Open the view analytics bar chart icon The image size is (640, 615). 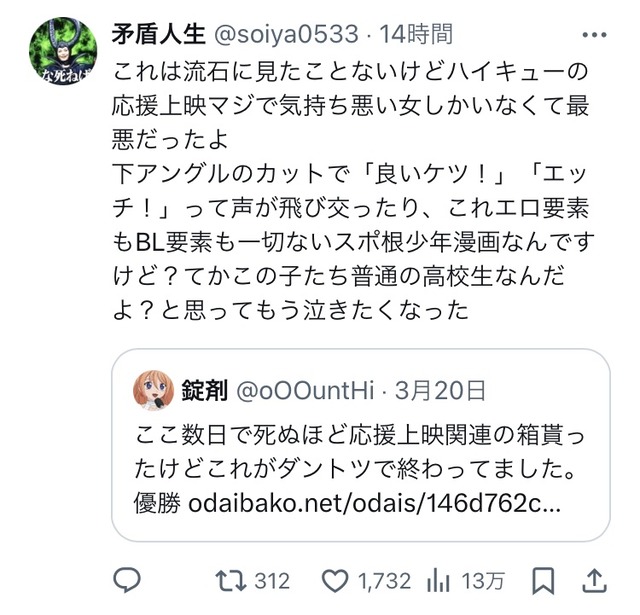click(438, 580)
